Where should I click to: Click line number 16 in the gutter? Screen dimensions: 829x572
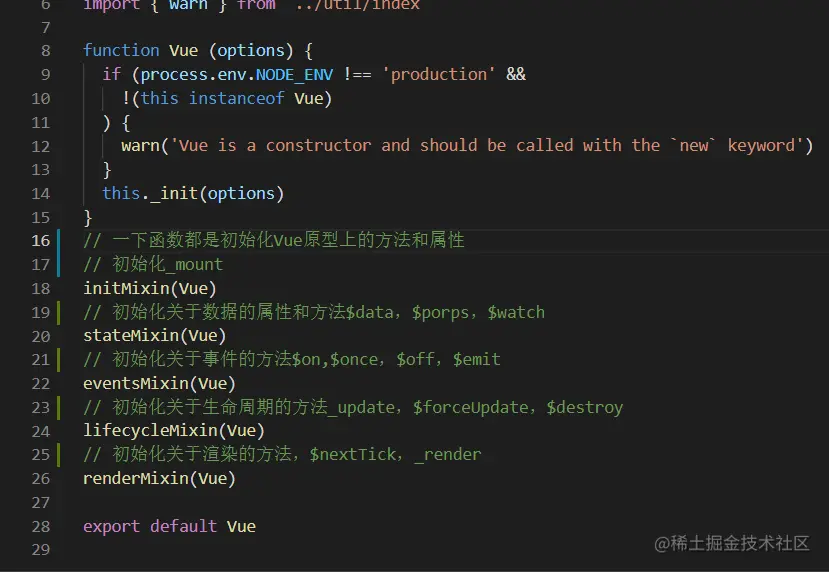41,241
